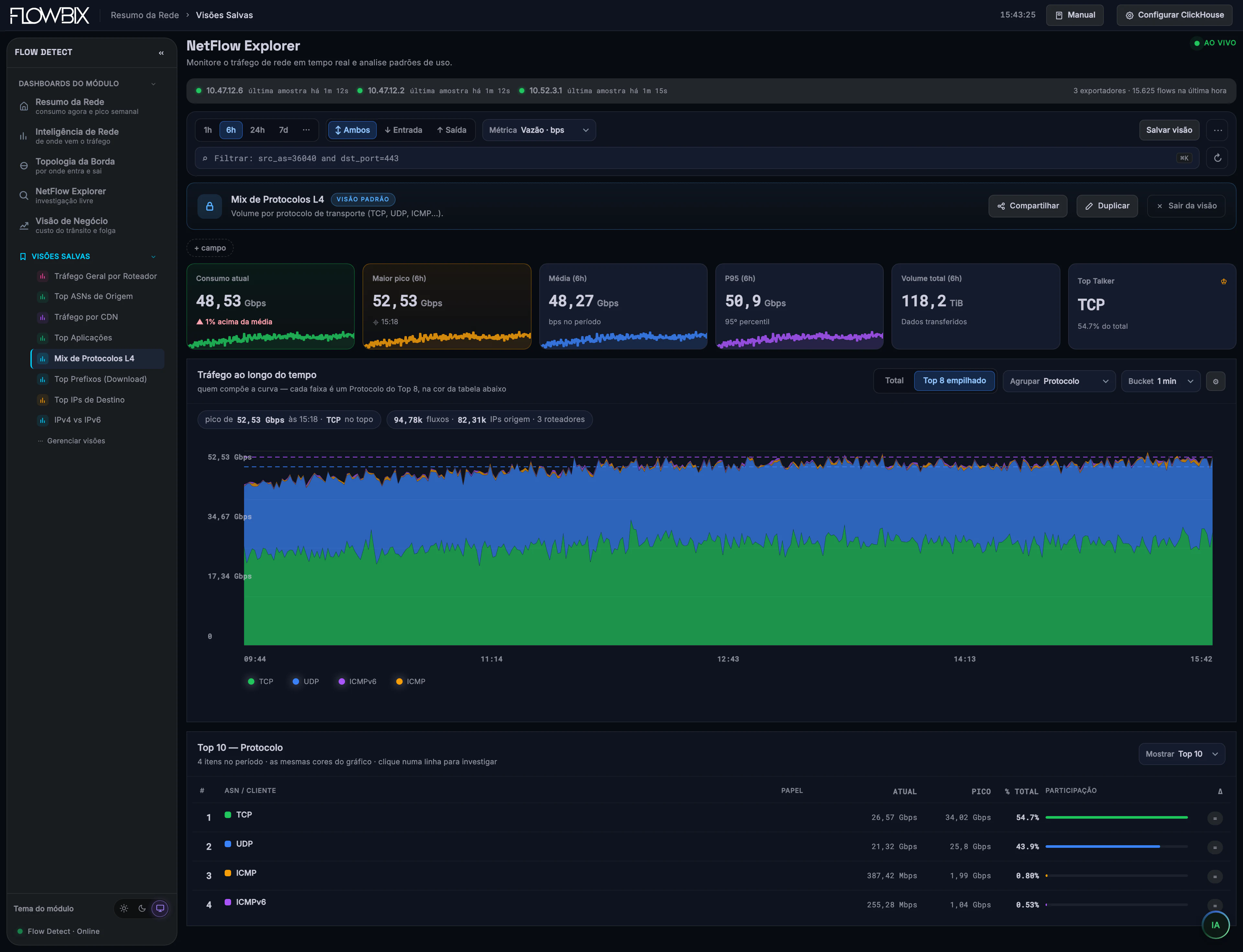Select system theme monitor icon
This screenshot has width=1243, height=952.
(x=161, y=908)
